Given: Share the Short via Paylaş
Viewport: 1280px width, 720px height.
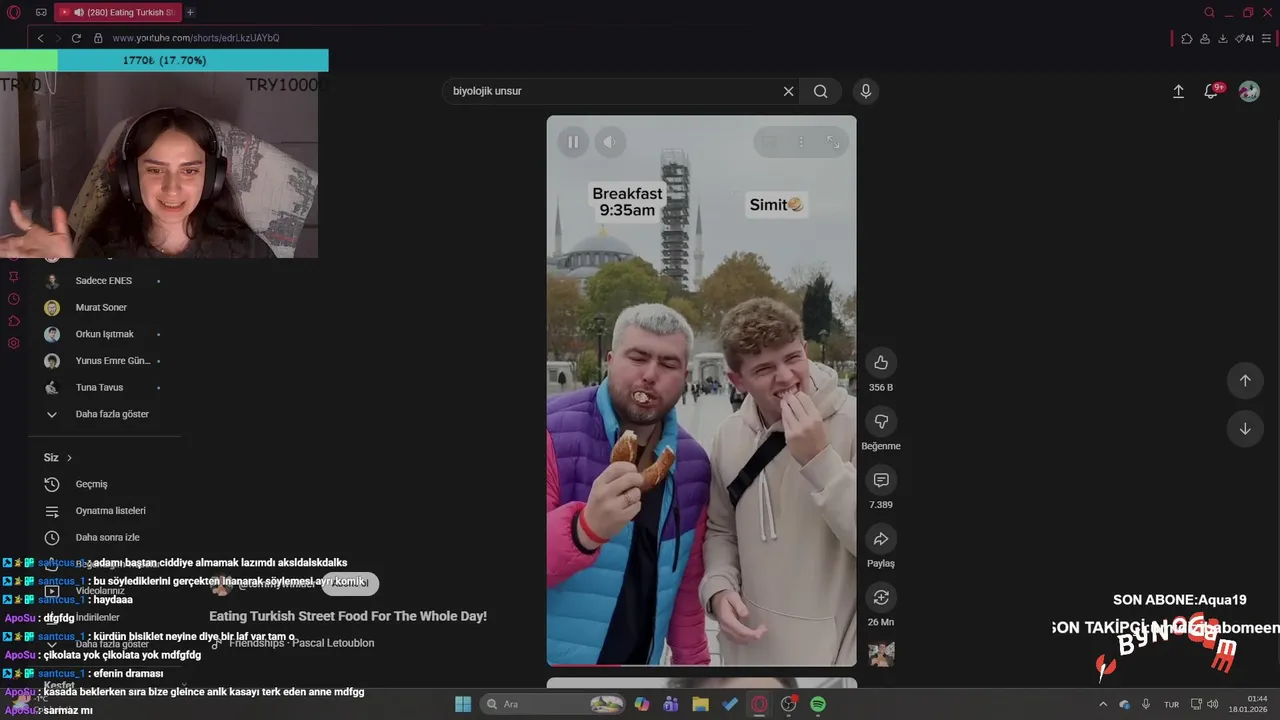Looking at the screenshot, I should (881, 539).
